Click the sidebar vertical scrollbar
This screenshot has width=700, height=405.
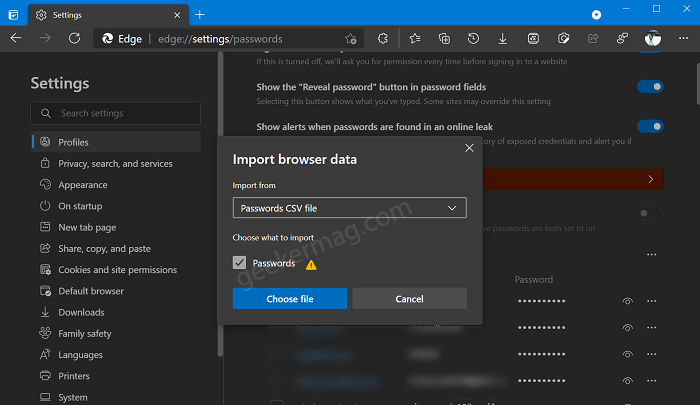[x=220, y=204]
